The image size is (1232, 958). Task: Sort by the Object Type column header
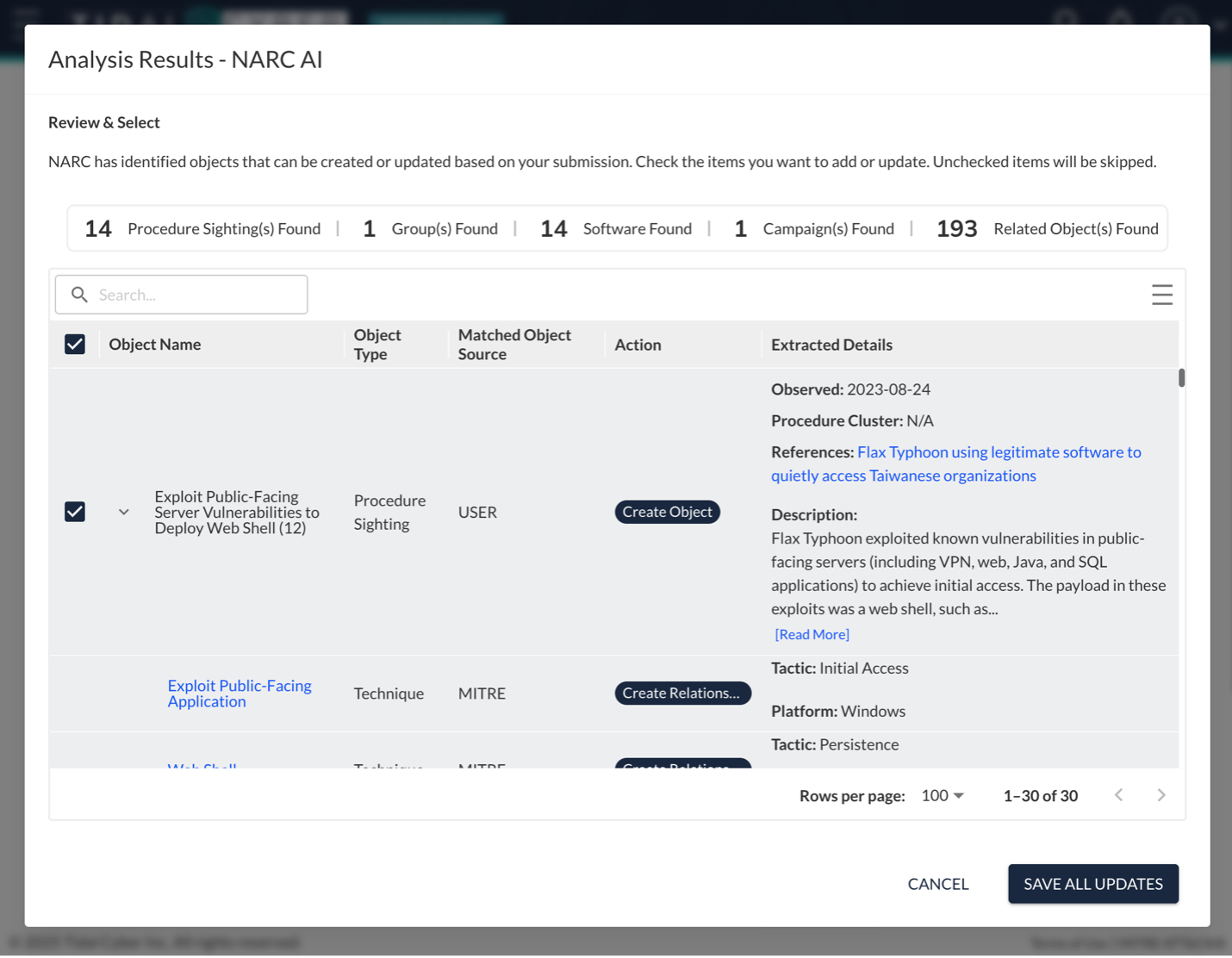[x=377, y=345]
